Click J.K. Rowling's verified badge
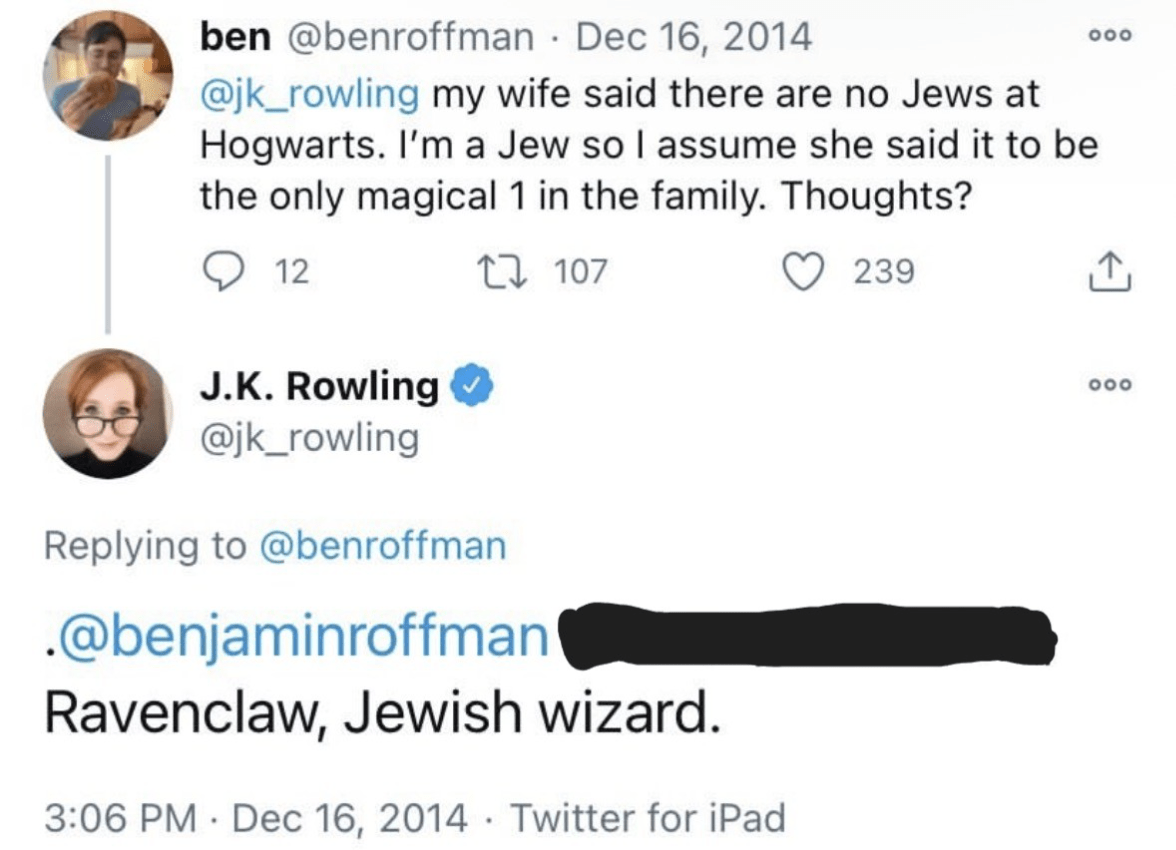1176x850 pixels. (x=471, y=386)
